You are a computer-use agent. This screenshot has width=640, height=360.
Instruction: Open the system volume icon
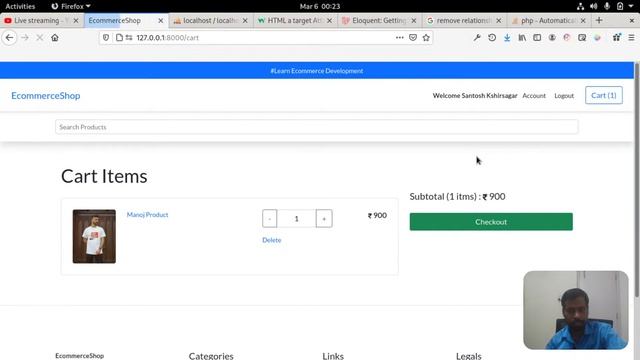pos(593,6)
